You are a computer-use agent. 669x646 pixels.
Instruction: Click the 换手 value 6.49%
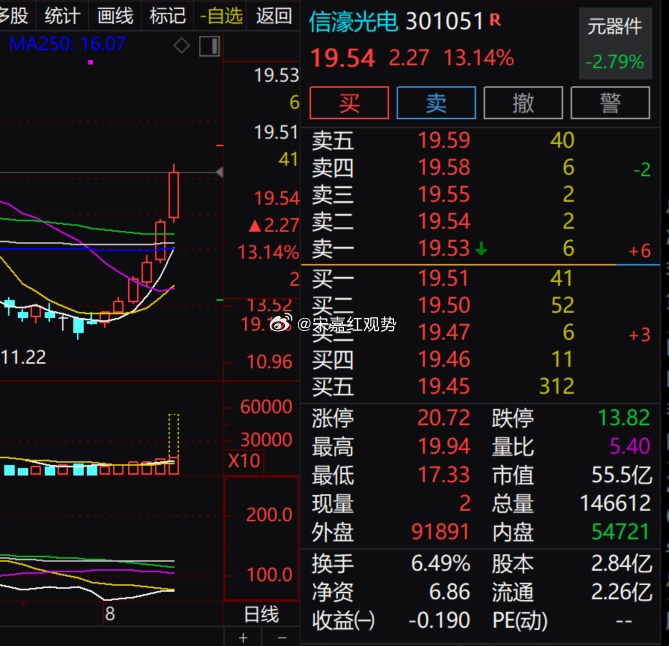441,563
